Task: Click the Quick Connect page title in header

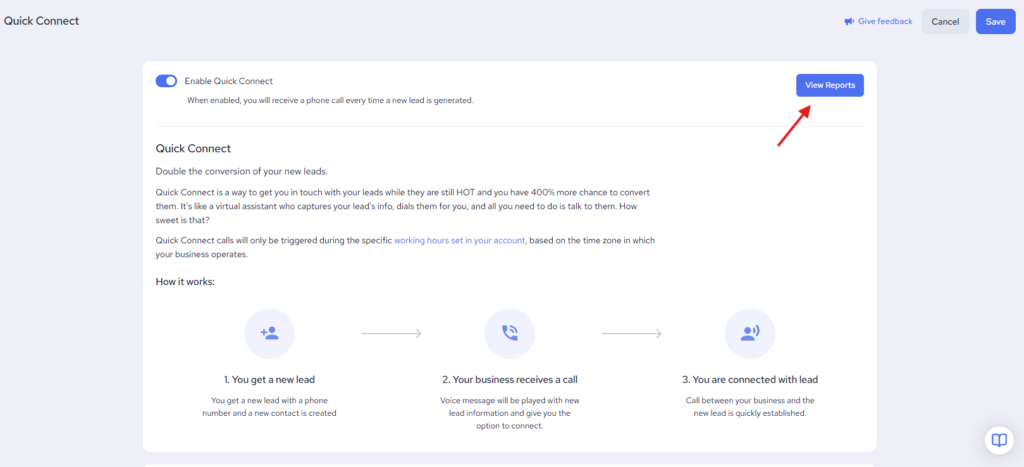Action: click(x=41, y=21)
